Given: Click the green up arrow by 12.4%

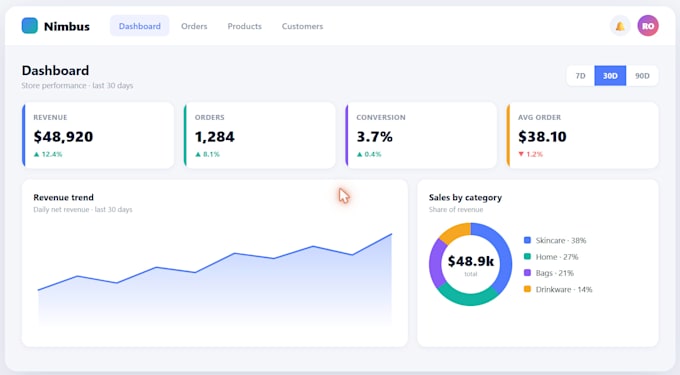Looking at the screenshot, I should [36, 154].
